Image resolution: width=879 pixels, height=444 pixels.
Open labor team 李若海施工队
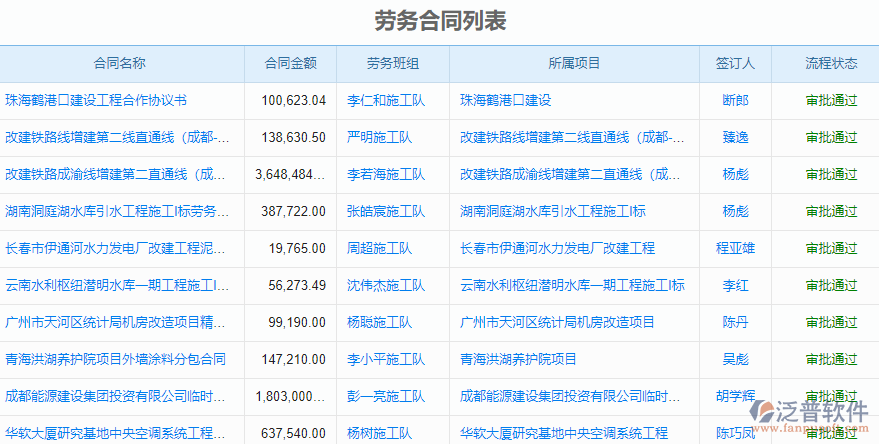point(386,174)
